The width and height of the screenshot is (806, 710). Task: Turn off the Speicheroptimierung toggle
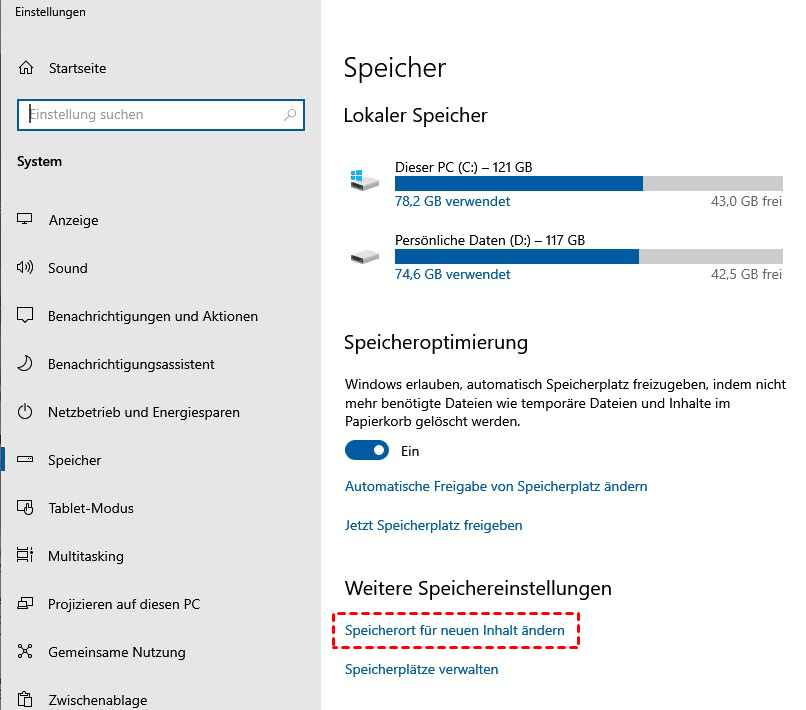point(367,451)
